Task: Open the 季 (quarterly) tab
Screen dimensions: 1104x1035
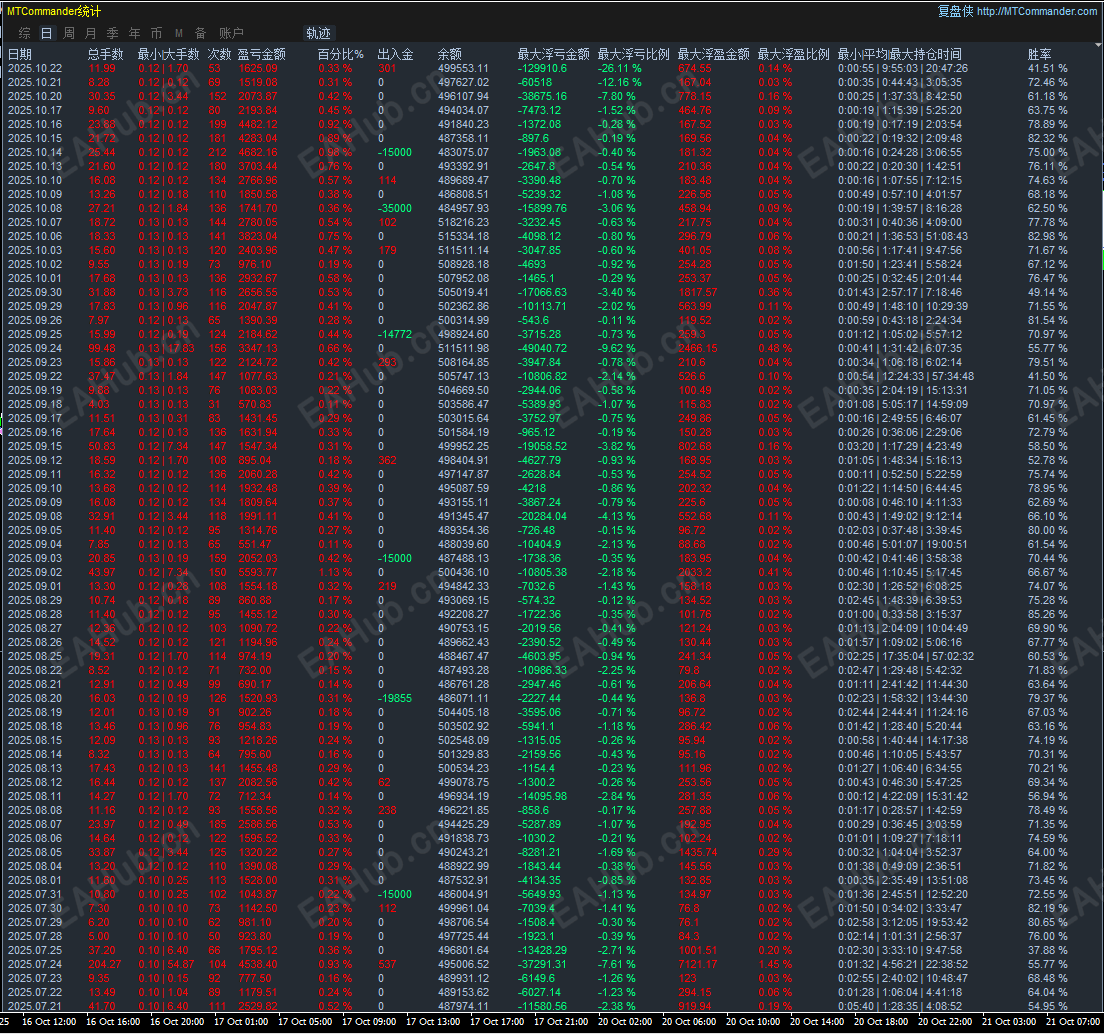Action: tap(113, 33)
